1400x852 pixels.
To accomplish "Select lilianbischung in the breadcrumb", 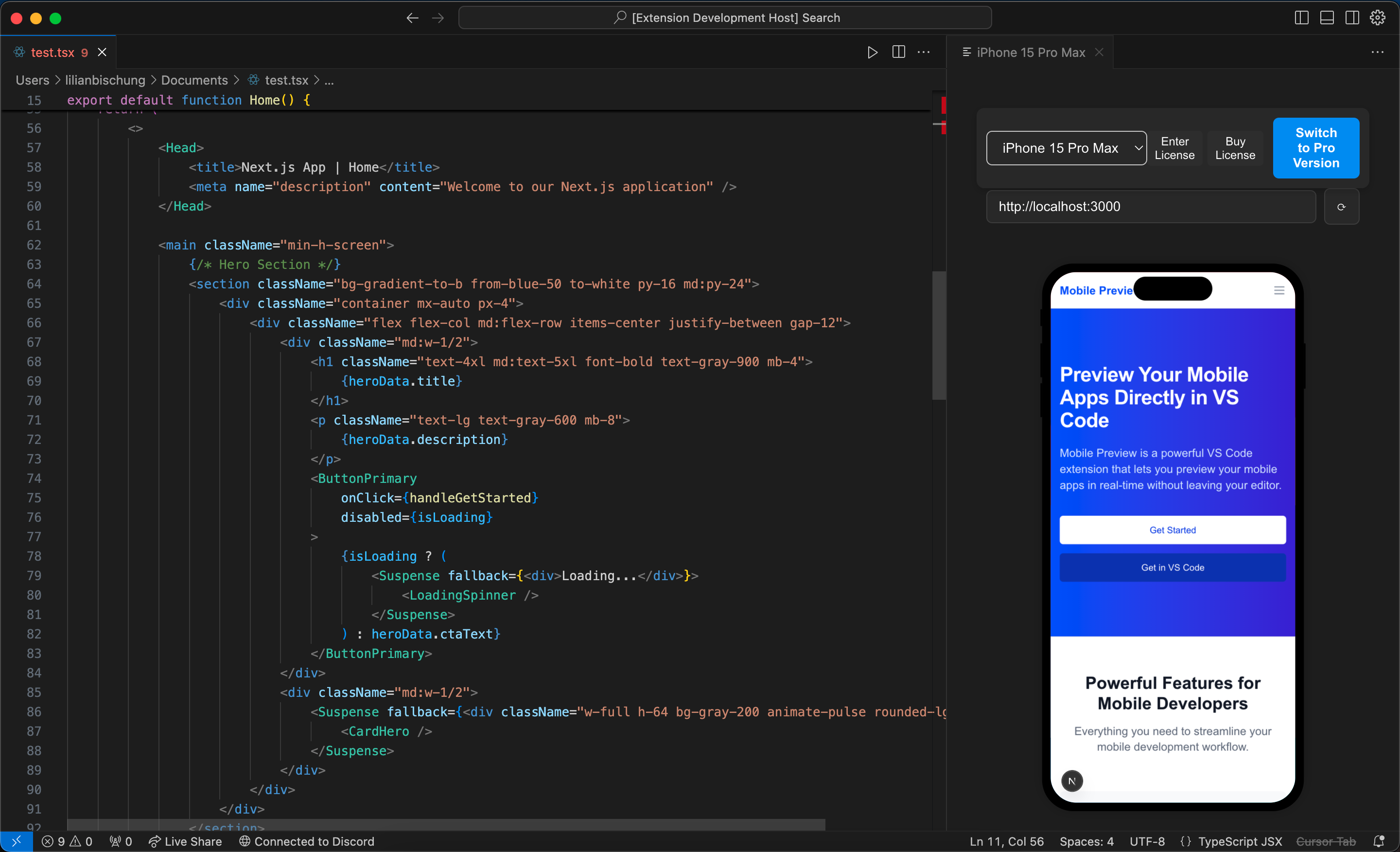I will click(x=105, y=80).
